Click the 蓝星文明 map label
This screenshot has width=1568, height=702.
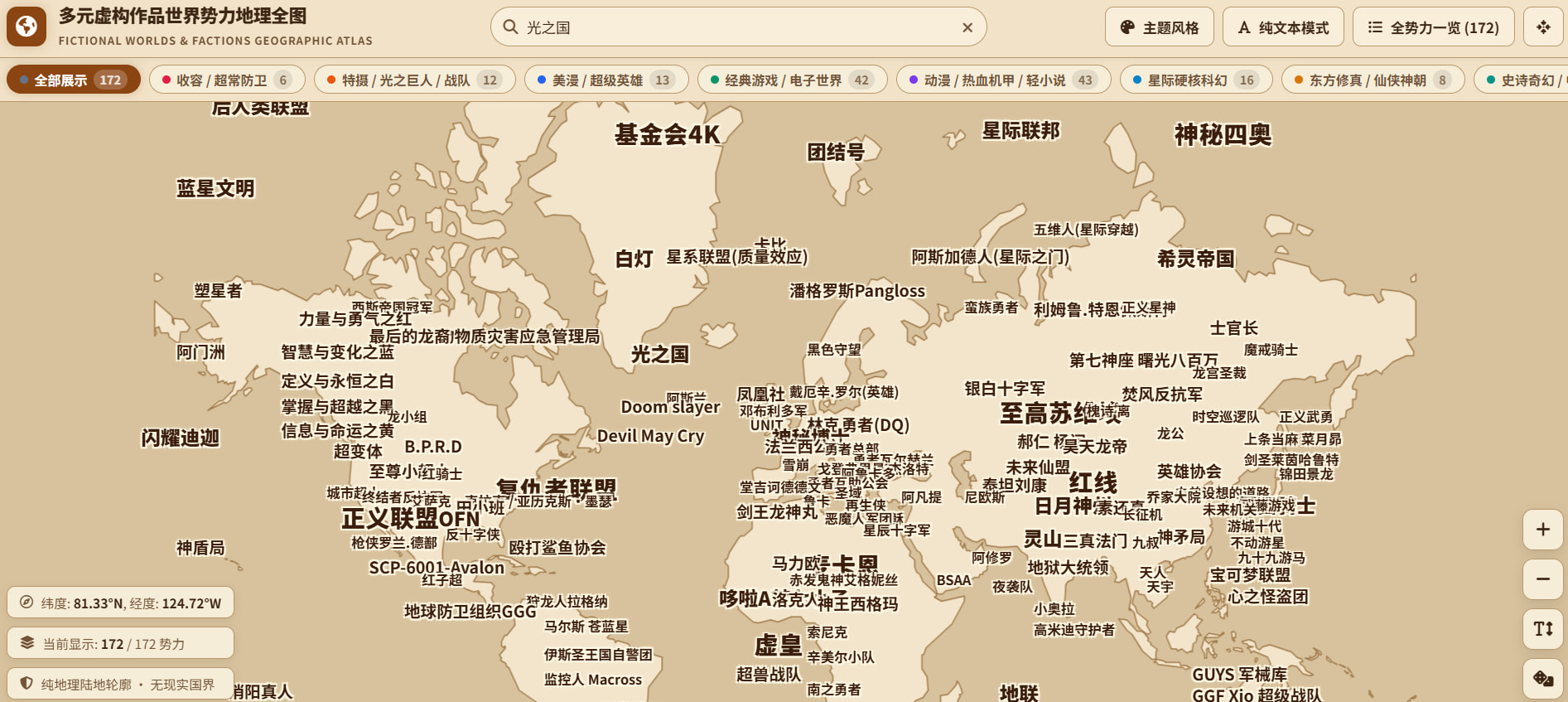[x=215, y=188]
